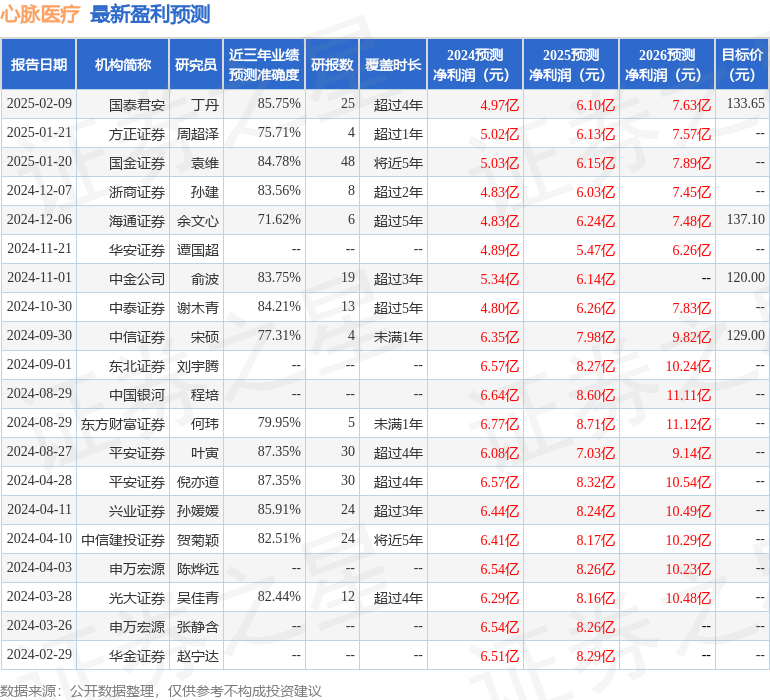The height and width of the screenshot is (700, 770).
Task: Click 2026 forecast 9.82亿
Action: 691,336
